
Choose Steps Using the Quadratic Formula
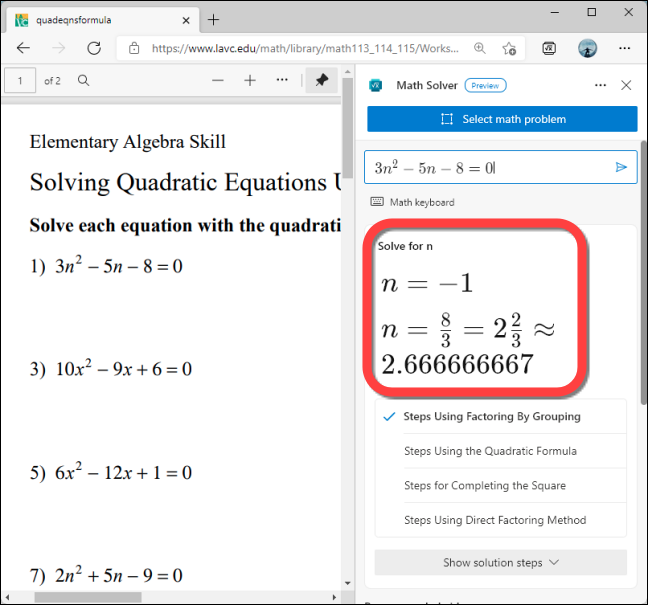(x=490, y=451)
